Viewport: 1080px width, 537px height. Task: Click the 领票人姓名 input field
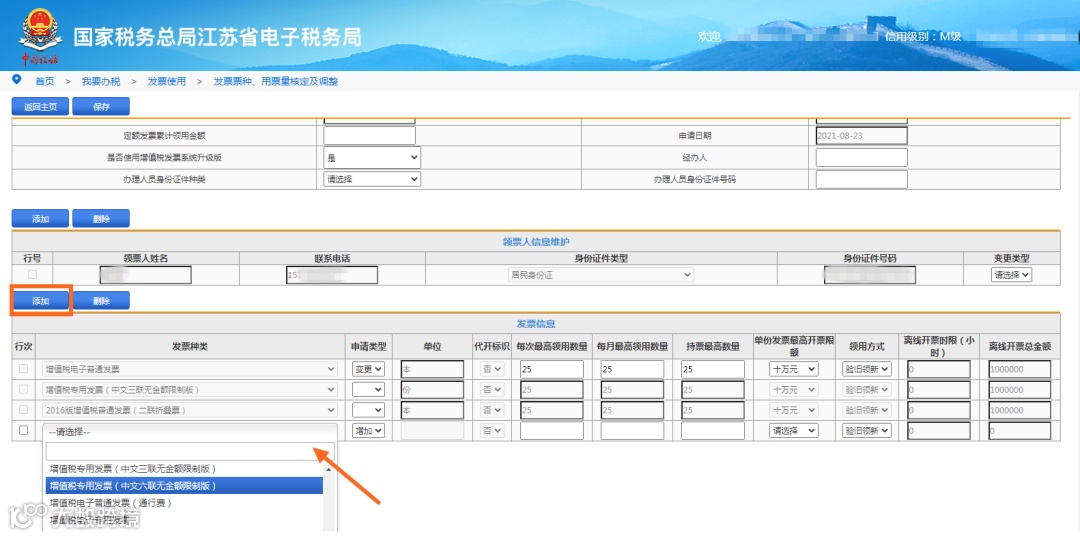[x=145, y=275]
